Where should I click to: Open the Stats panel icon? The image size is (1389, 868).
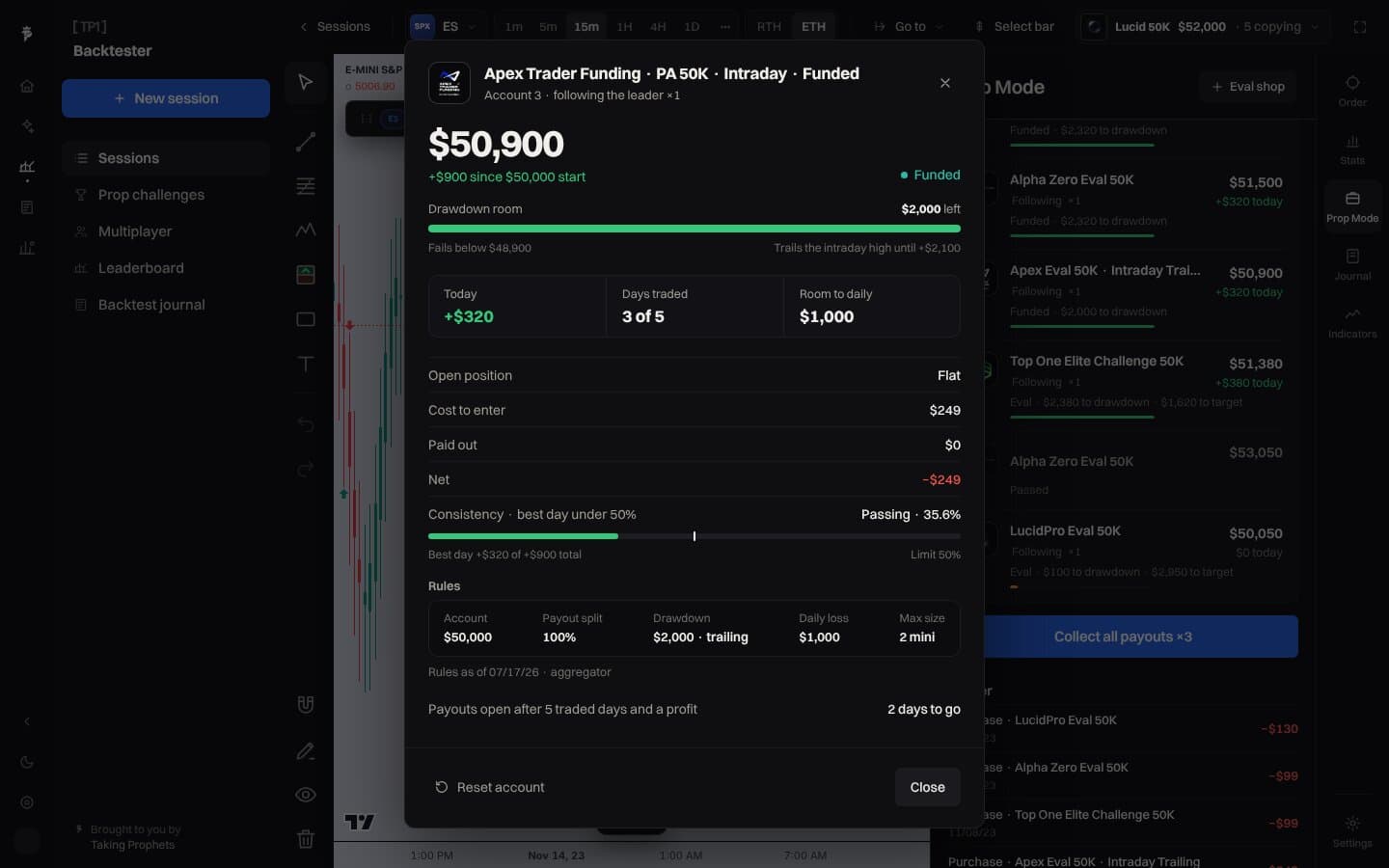click(1352, 149)
